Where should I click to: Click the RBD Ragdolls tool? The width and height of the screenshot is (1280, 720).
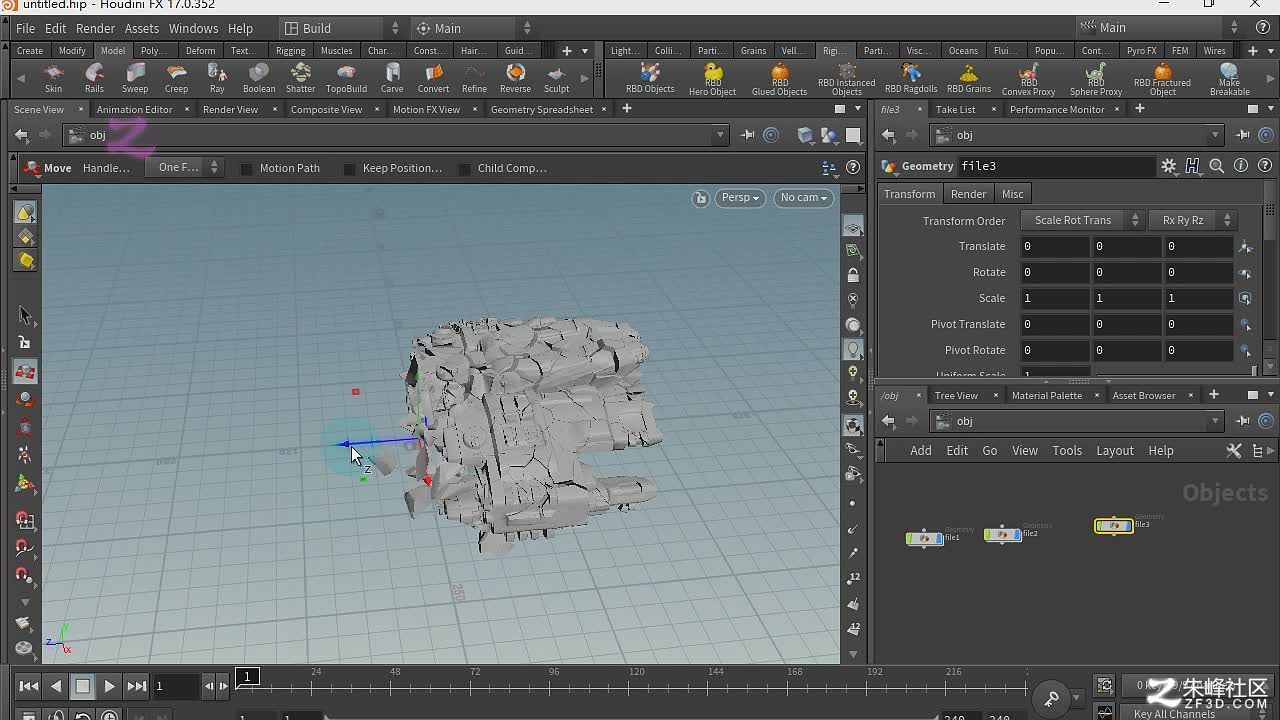pyautogui.click(x=911, y=78)
